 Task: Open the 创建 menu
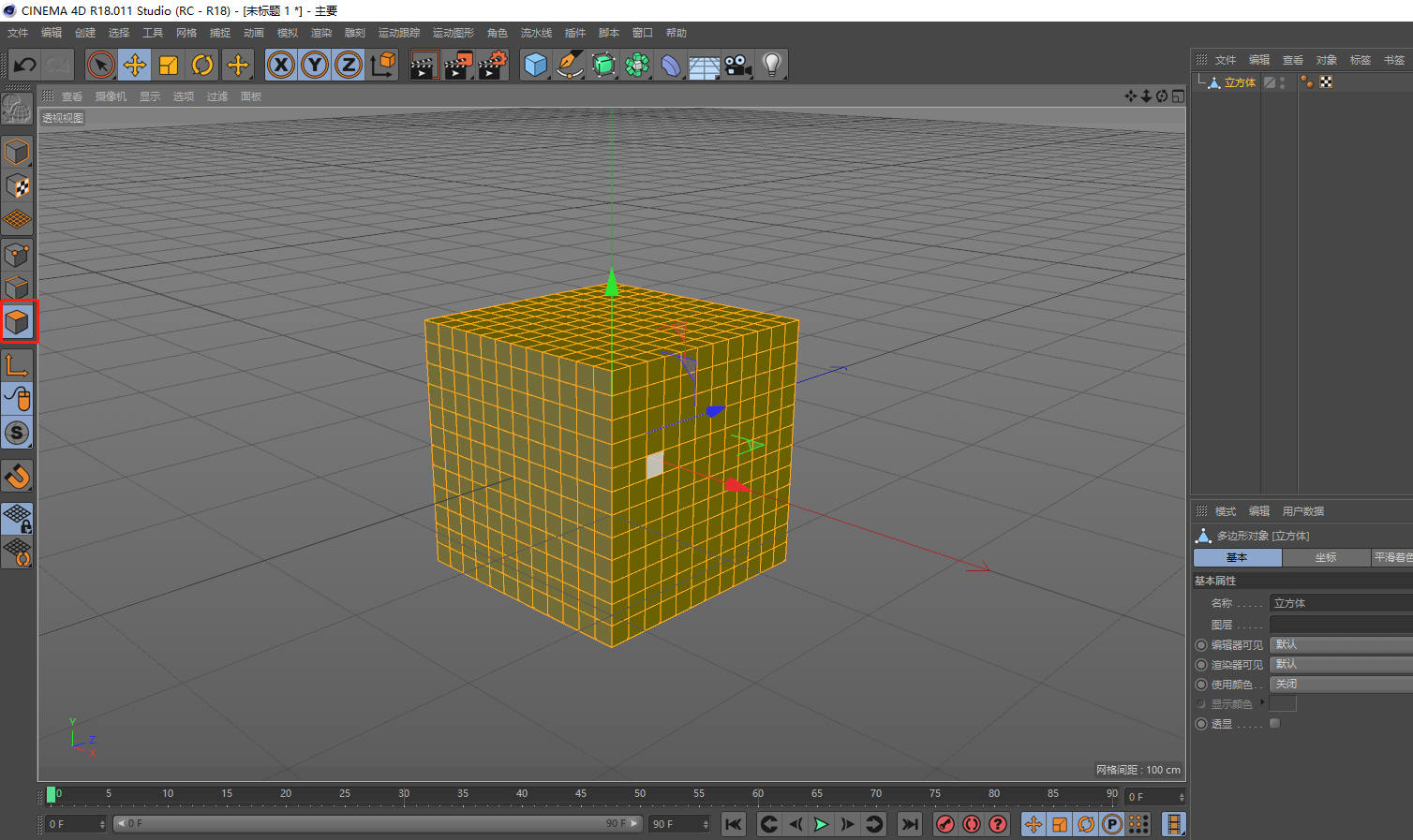click(85, 33)
